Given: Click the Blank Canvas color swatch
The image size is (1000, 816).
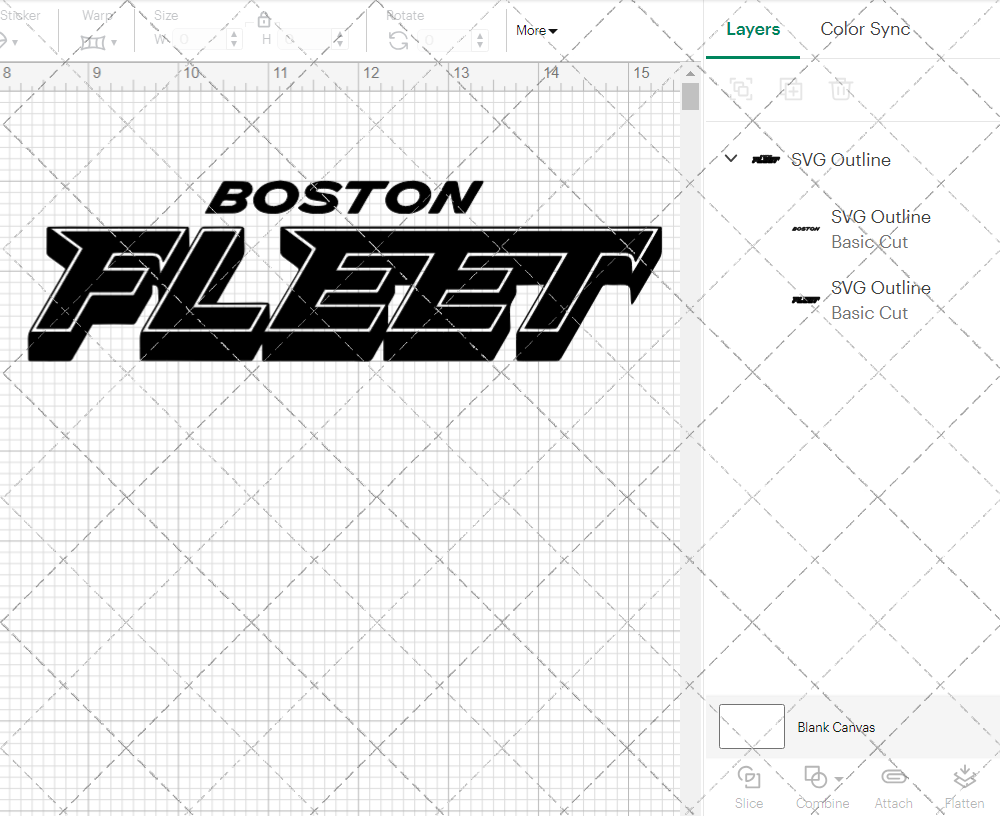Looking at the screenshot, I should (751, 727).
